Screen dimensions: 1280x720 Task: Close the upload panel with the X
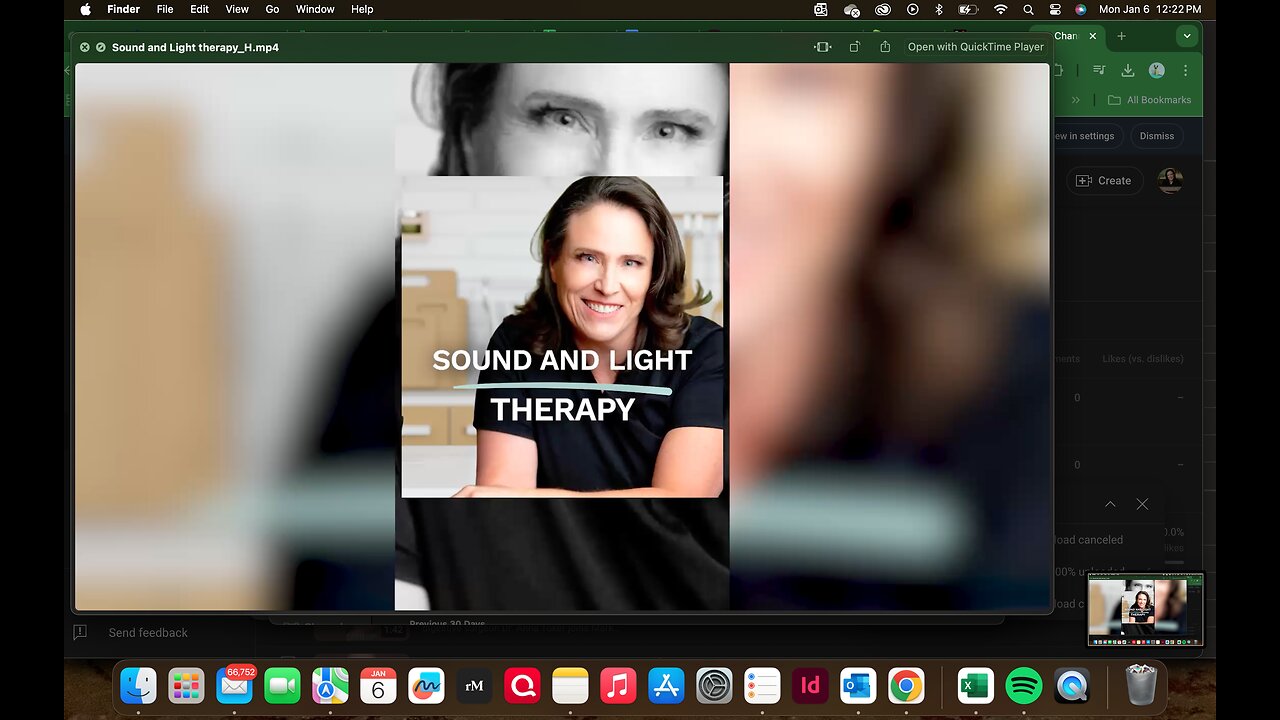tap(1142, 505)
